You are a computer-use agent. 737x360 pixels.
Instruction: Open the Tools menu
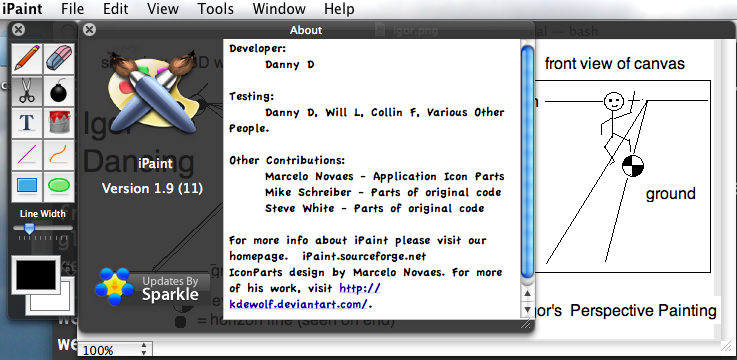[x=215, y=8]
